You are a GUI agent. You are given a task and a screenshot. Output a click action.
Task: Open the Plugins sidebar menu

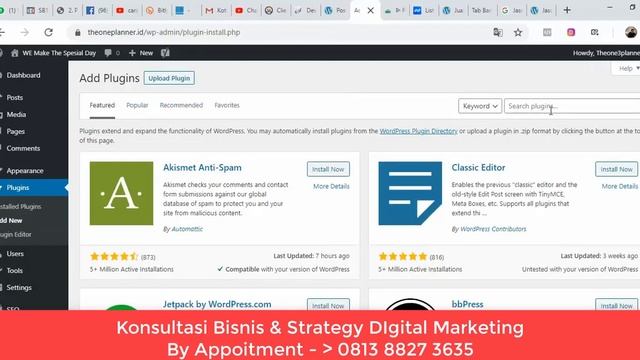pos(18,188)
